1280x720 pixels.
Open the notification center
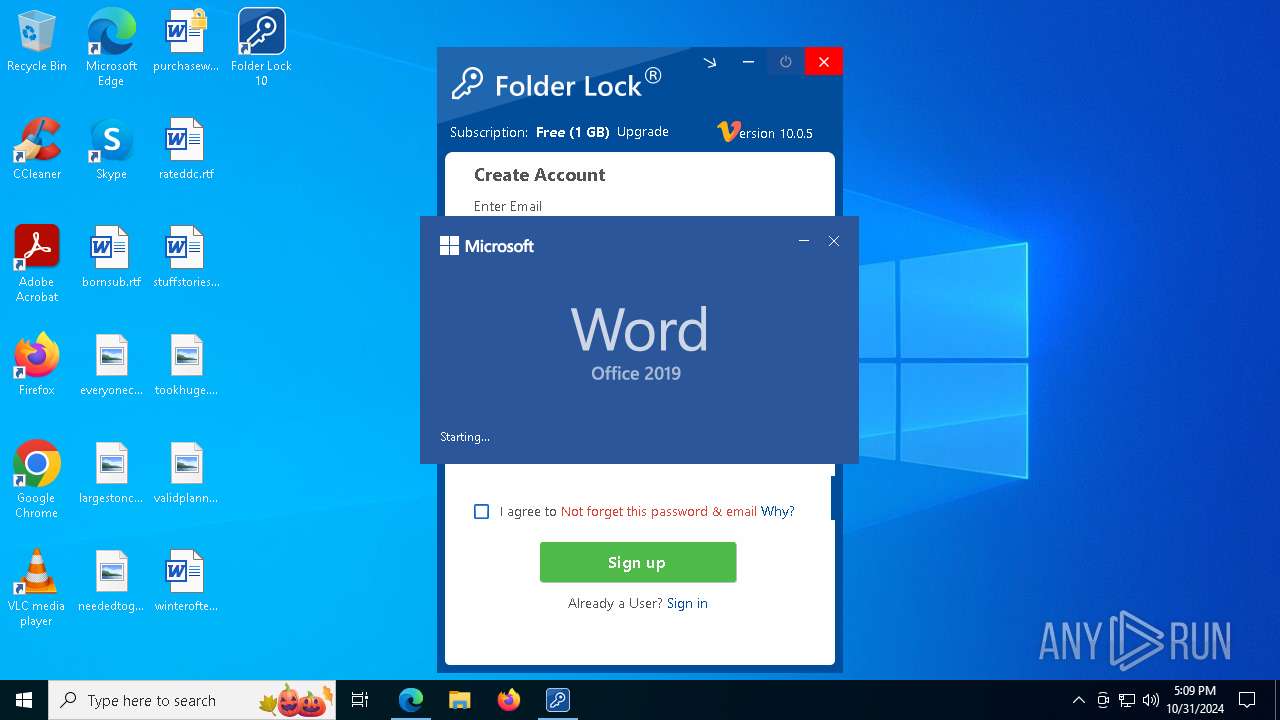point(1248,700)
